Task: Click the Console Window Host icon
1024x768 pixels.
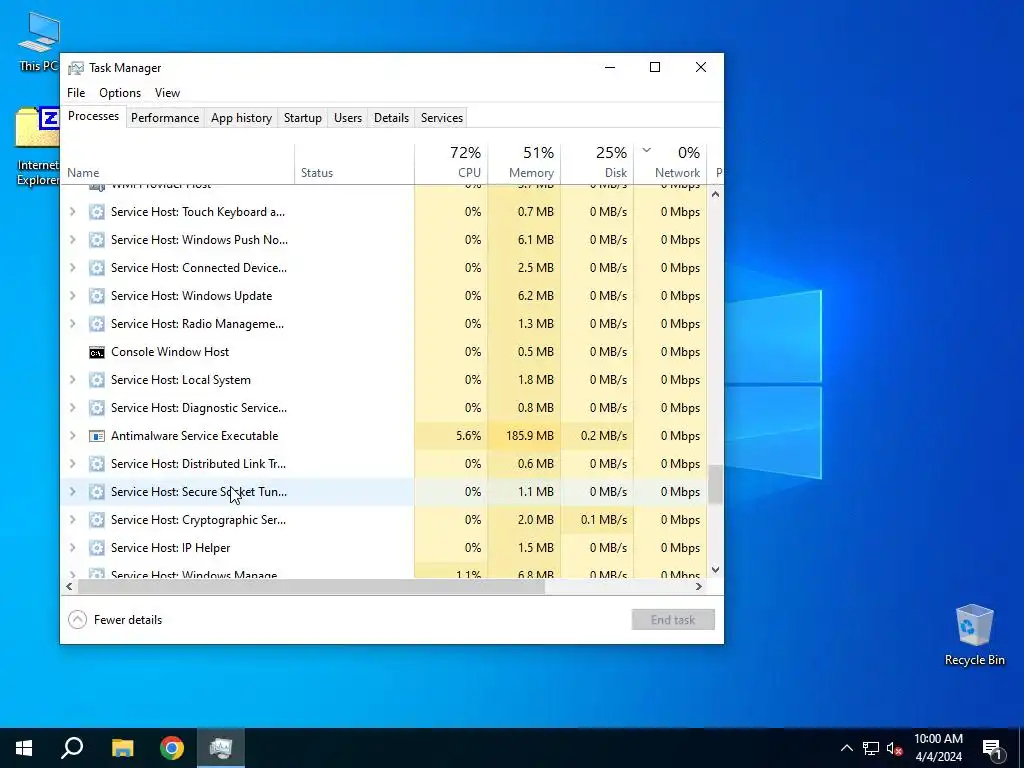Action: [97, 353]
